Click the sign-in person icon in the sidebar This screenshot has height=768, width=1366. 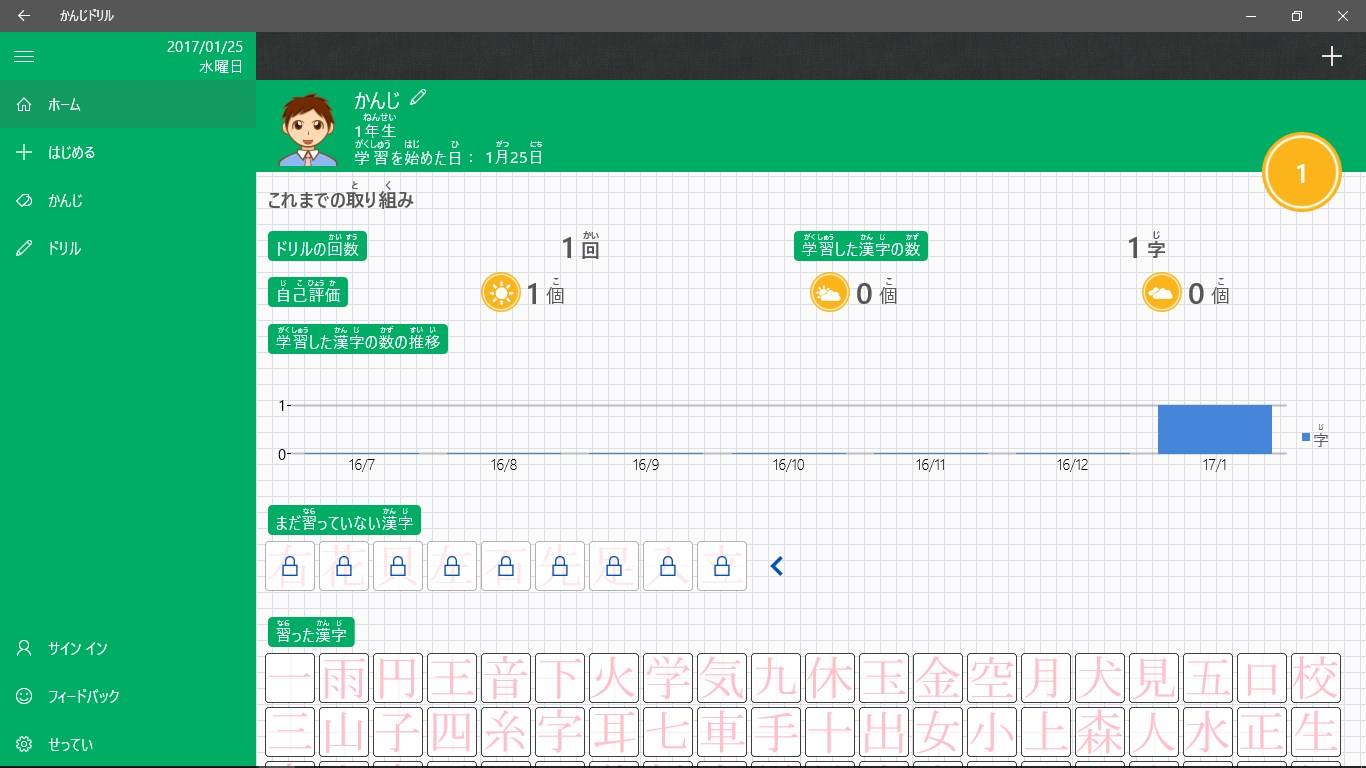tap(22, 648)
